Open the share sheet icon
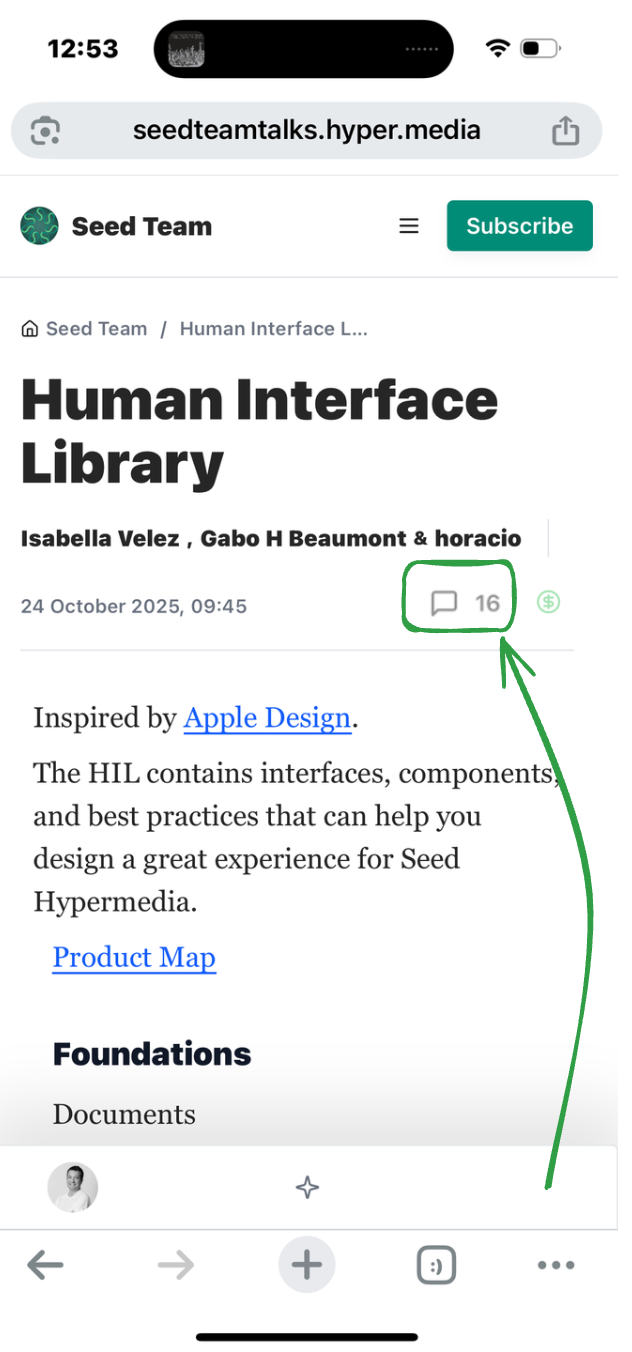 (x=565, y=131)
